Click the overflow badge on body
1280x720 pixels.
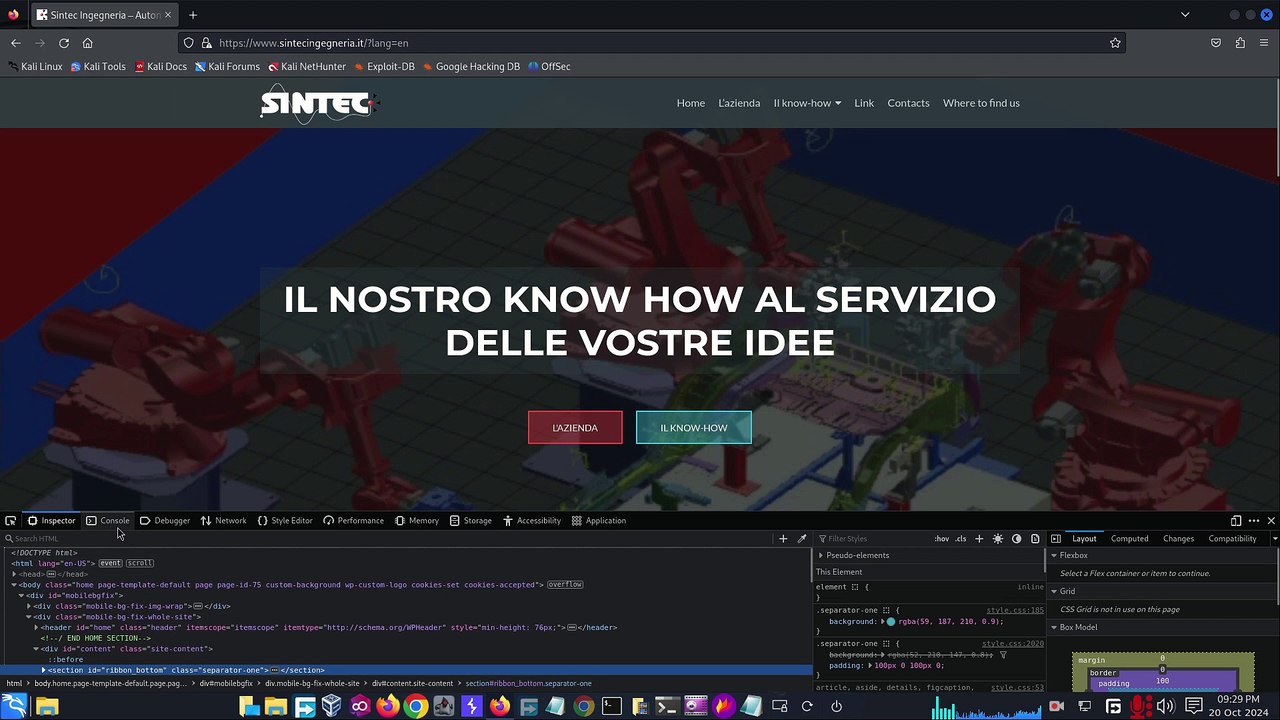(565, 585)
